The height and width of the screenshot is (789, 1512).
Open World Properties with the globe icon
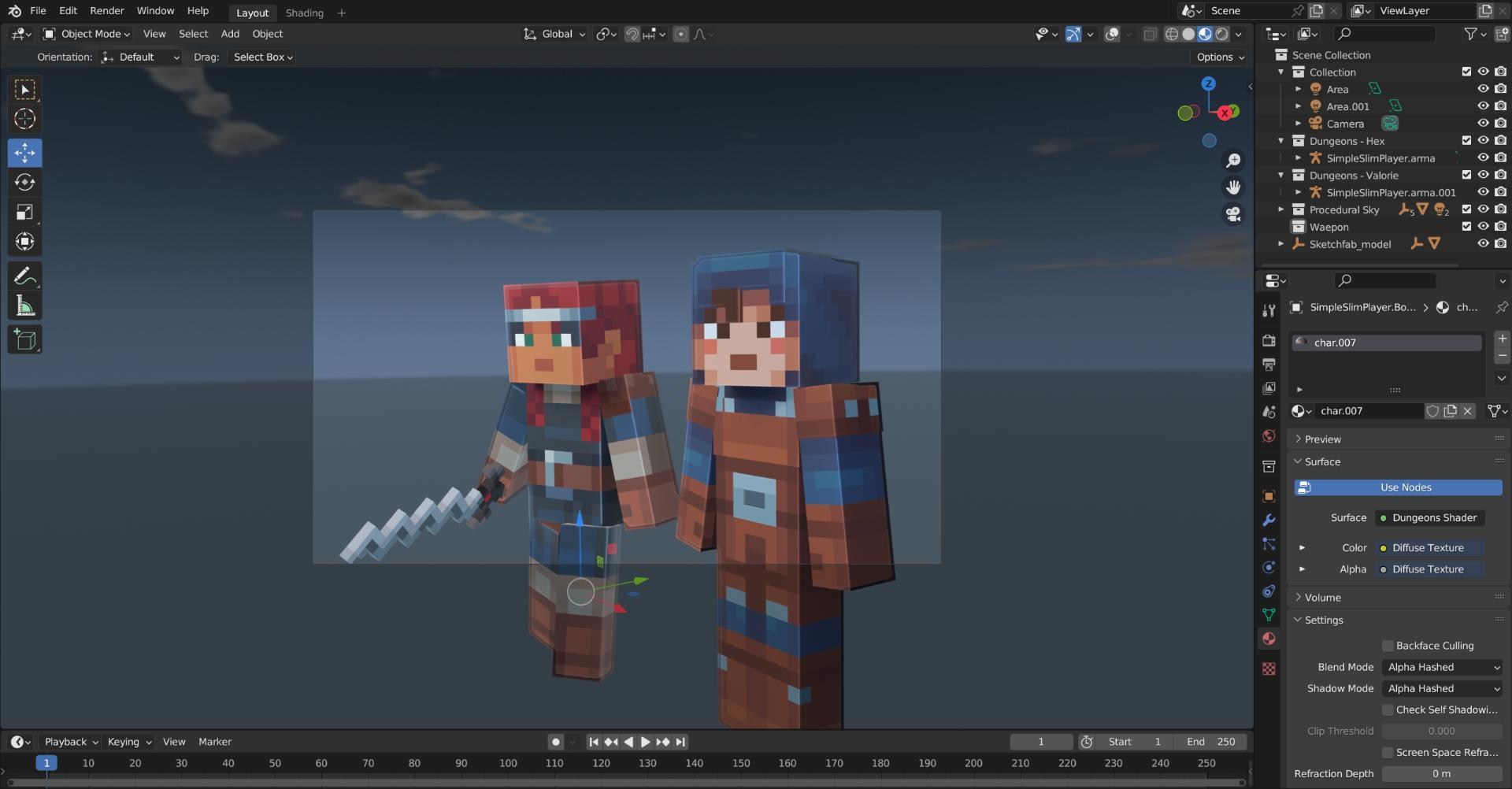click(1268, 435)
